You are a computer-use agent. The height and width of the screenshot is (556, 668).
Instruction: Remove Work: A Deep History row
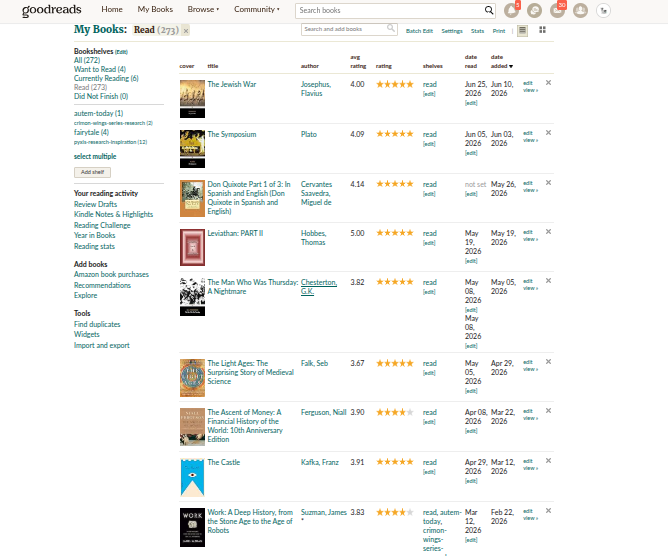click(x=548, y=510)
